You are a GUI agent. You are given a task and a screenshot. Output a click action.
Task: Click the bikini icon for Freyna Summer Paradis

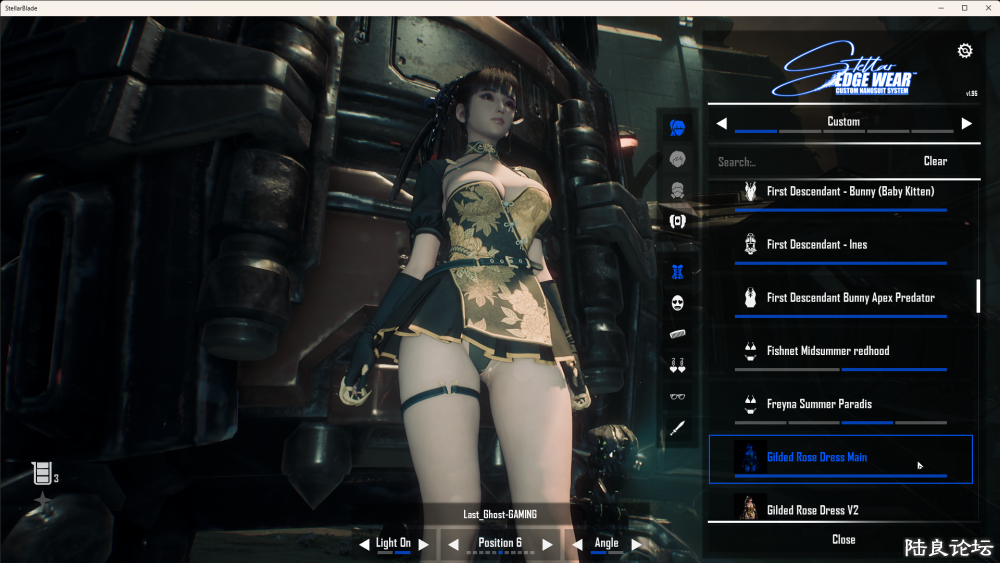click(751, 404)
